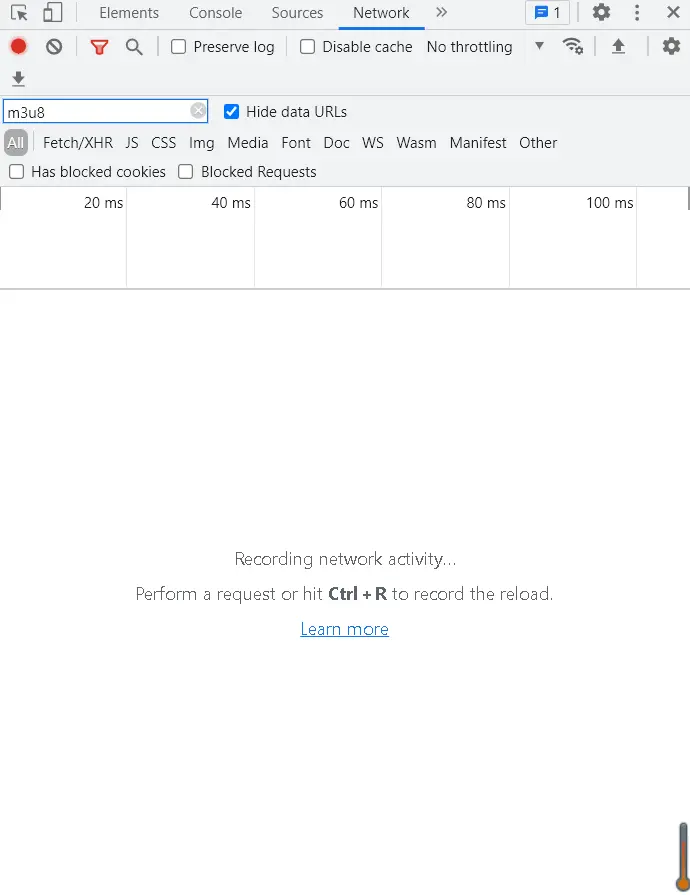Activate the inspect element picker icon

click(x=19, y=13)
